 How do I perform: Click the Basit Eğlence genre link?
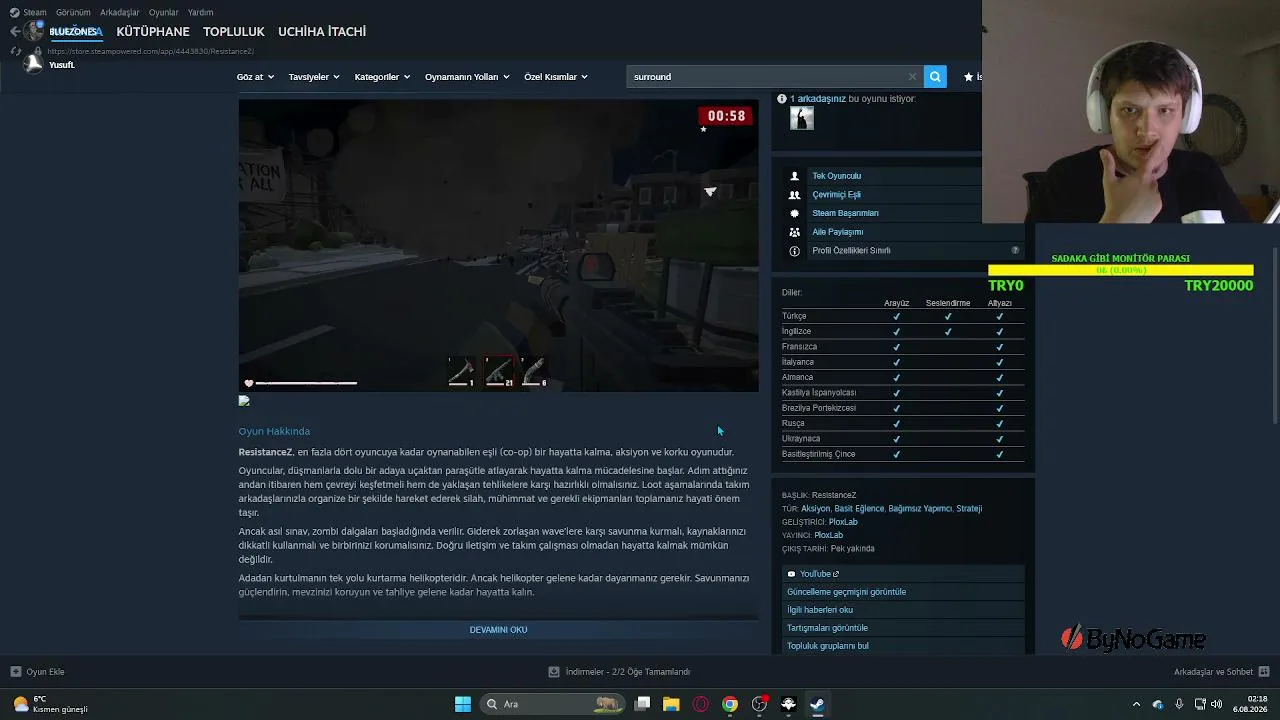tap(859, 509)
